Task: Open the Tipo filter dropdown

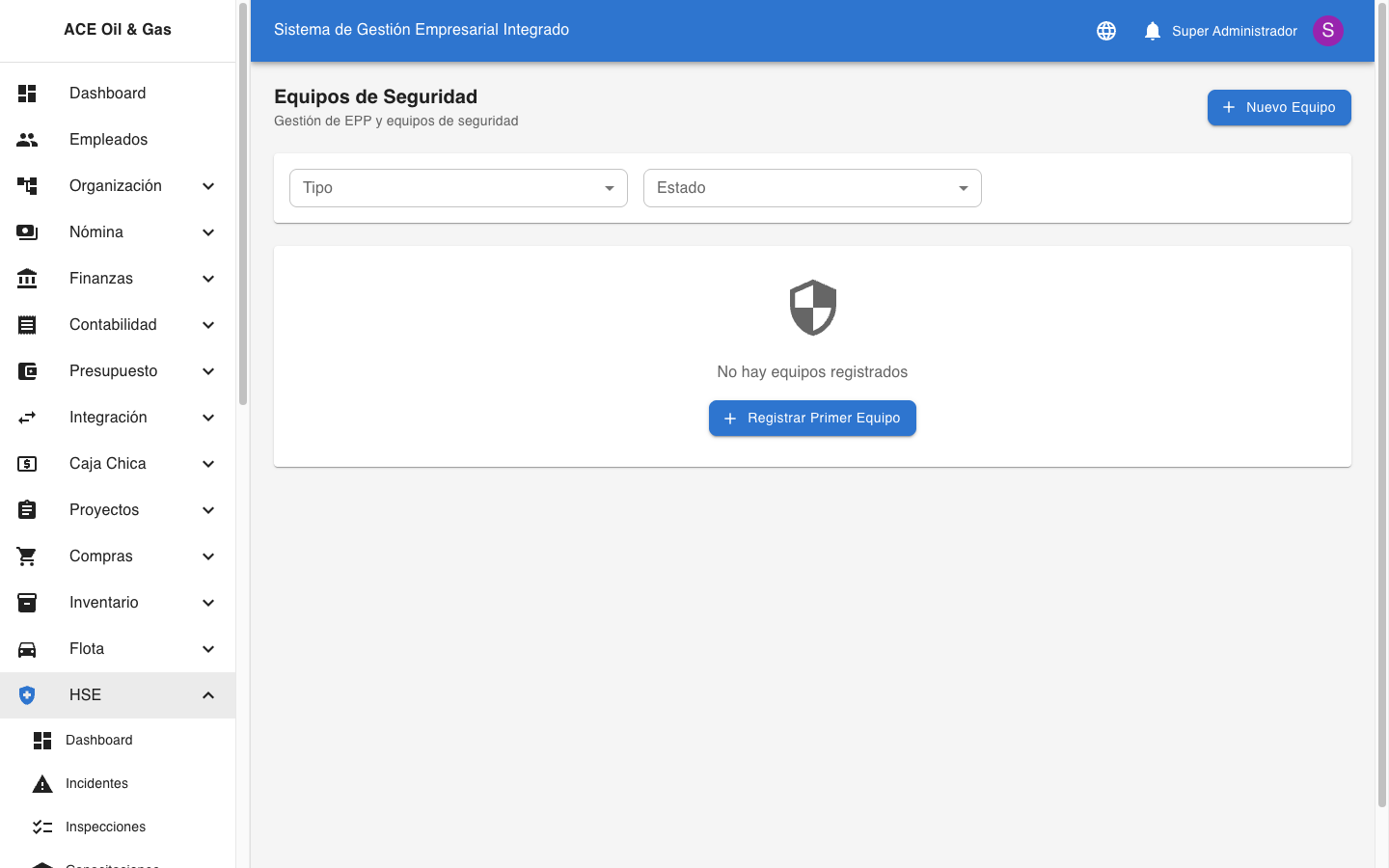Action: [x=458, y=188]
